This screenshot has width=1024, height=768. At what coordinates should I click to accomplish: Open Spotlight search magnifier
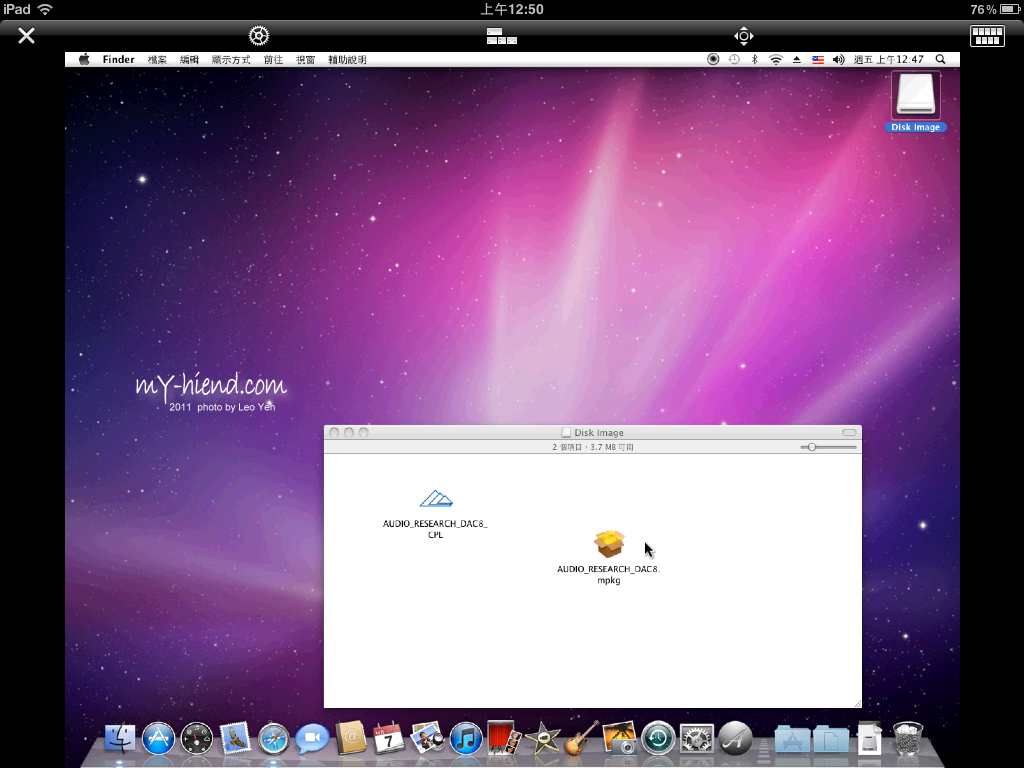[940, 59]
